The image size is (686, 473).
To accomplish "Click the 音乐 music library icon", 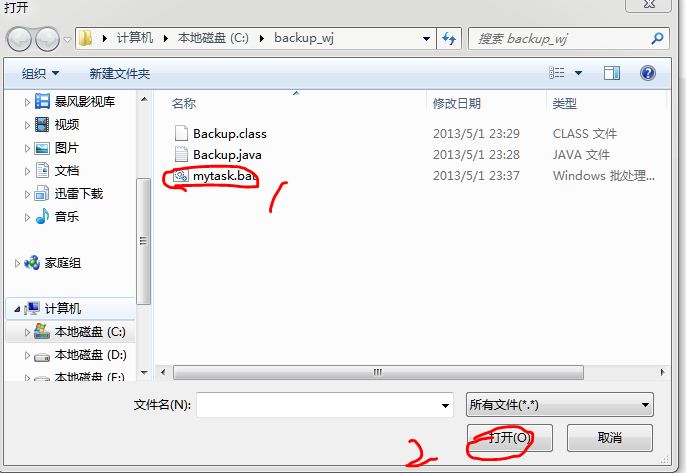I will [42, 217].
